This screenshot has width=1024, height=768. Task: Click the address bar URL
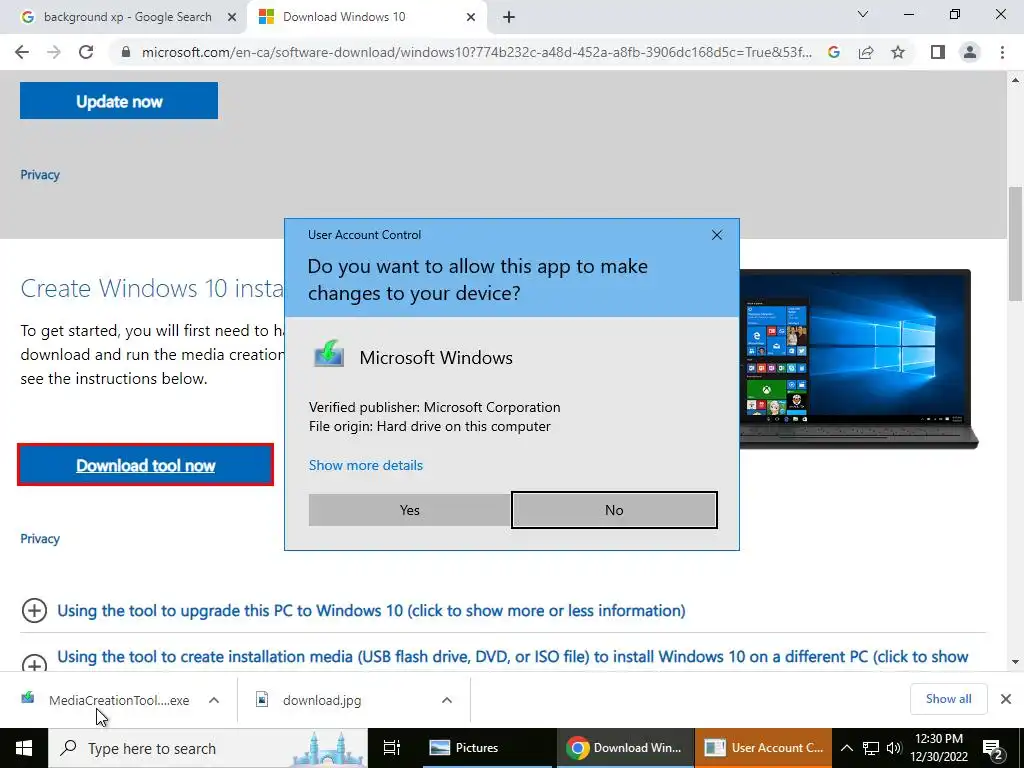point(477,52)
